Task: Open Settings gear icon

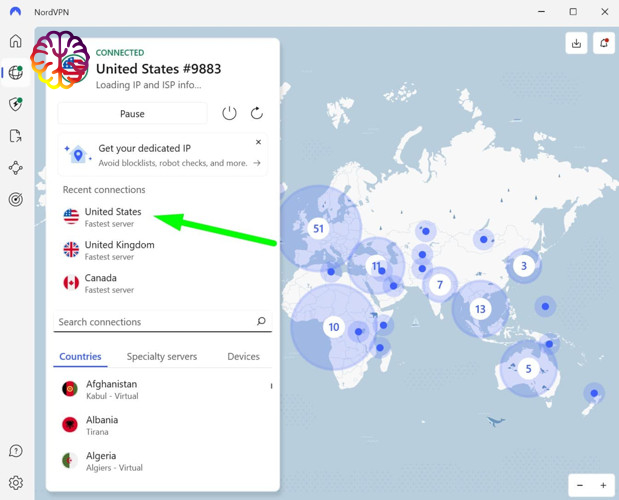Action: (x=16, y=482)
